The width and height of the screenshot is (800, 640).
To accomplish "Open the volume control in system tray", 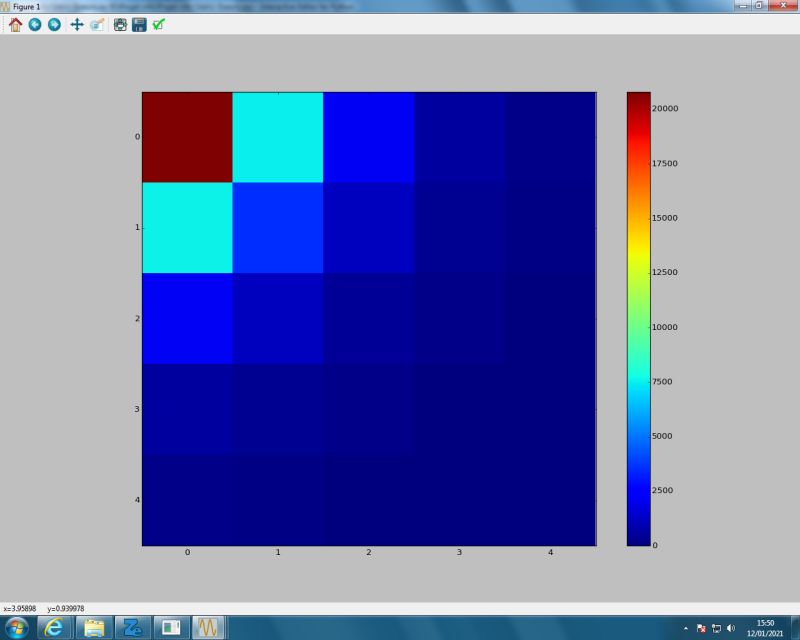I will [x=729, y=629].
